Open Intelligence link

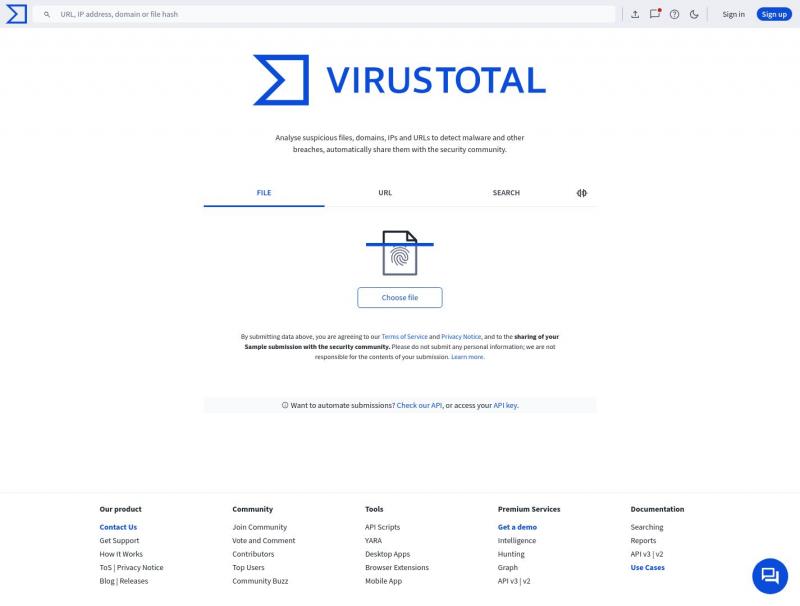pyautogui.click(x=517, y=541)
